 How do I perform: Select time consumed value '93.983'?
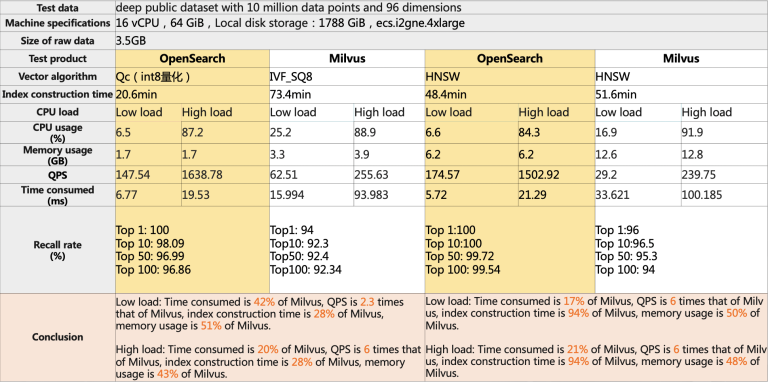tap(371, 195)
